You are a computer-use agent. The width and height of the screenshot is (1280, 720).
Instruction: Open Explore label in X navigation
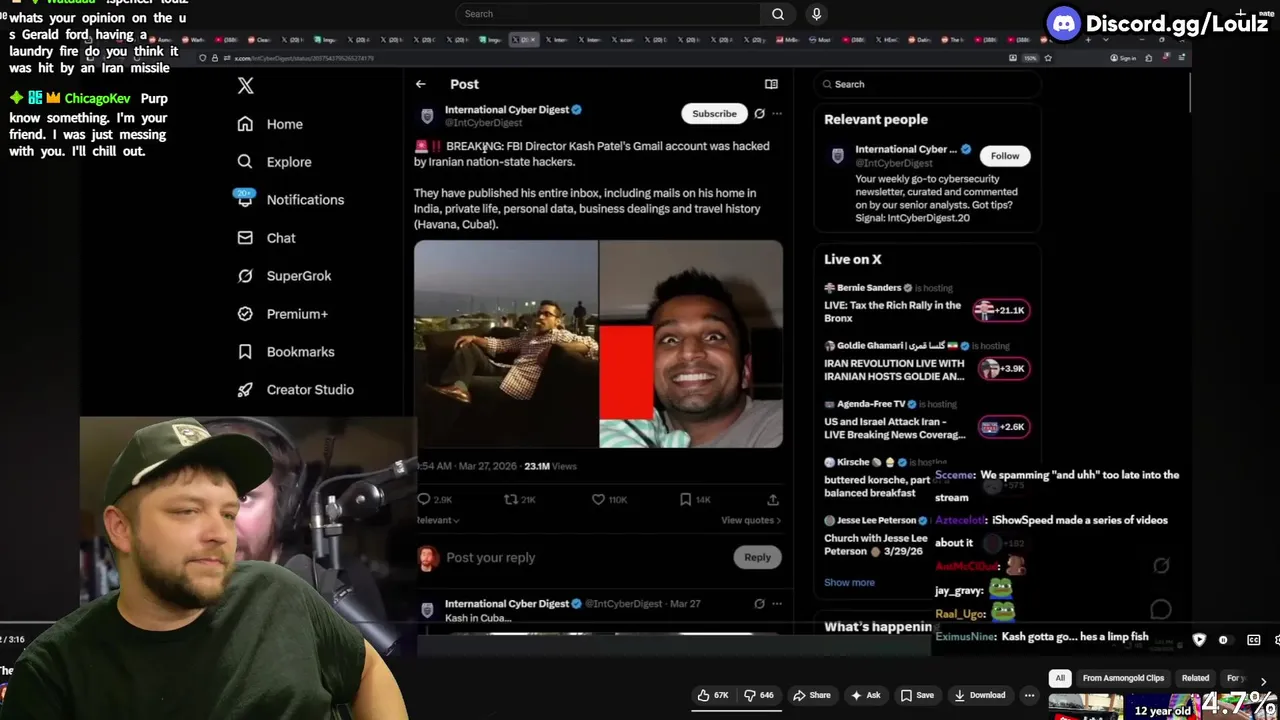(x=289, y=162)
